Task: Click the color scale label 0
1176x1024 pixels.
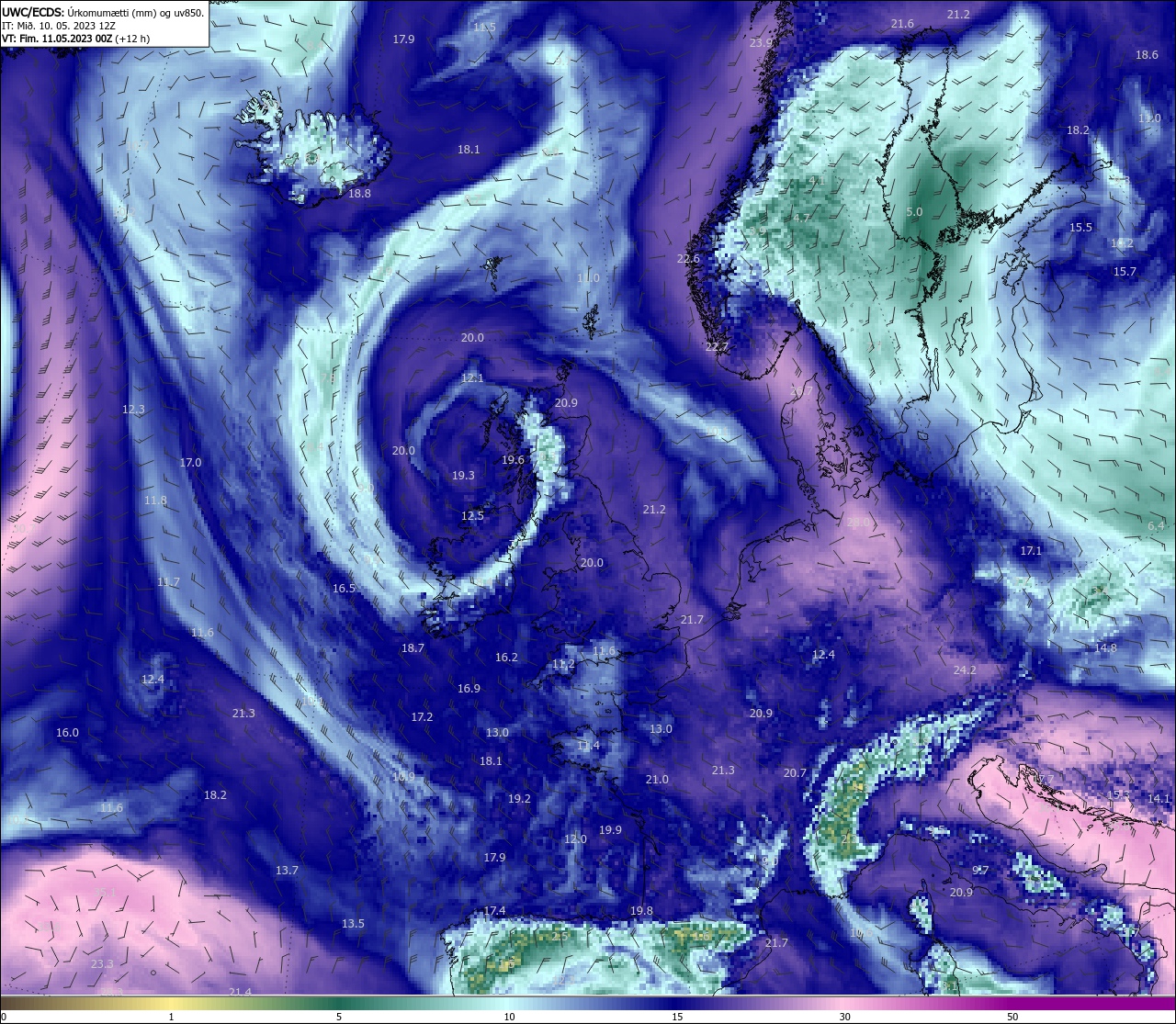Action: click(4, 1017)
